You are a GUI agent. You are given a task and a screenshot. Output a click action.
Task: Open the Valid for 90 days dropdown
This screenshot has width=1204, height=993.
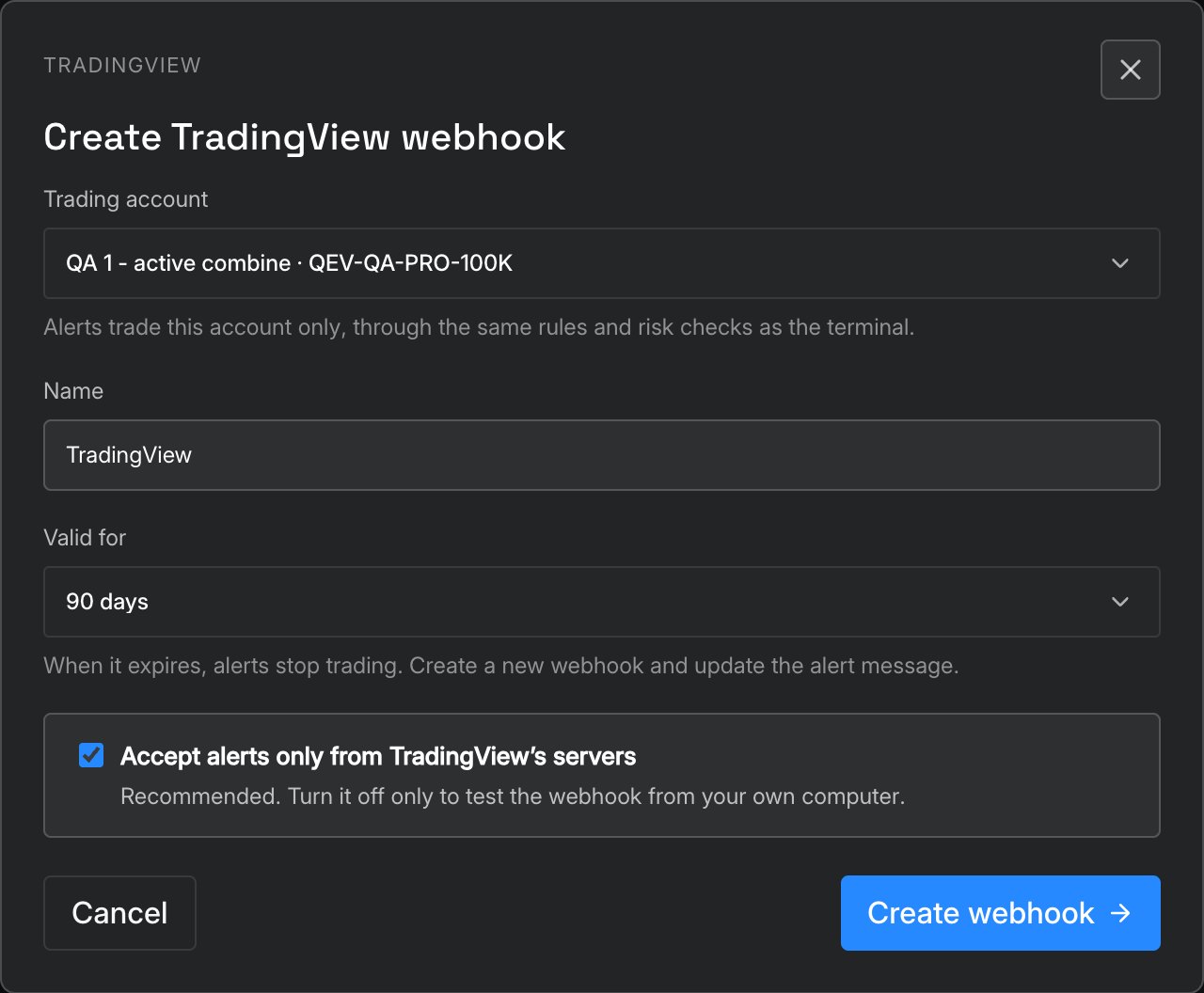601,602
